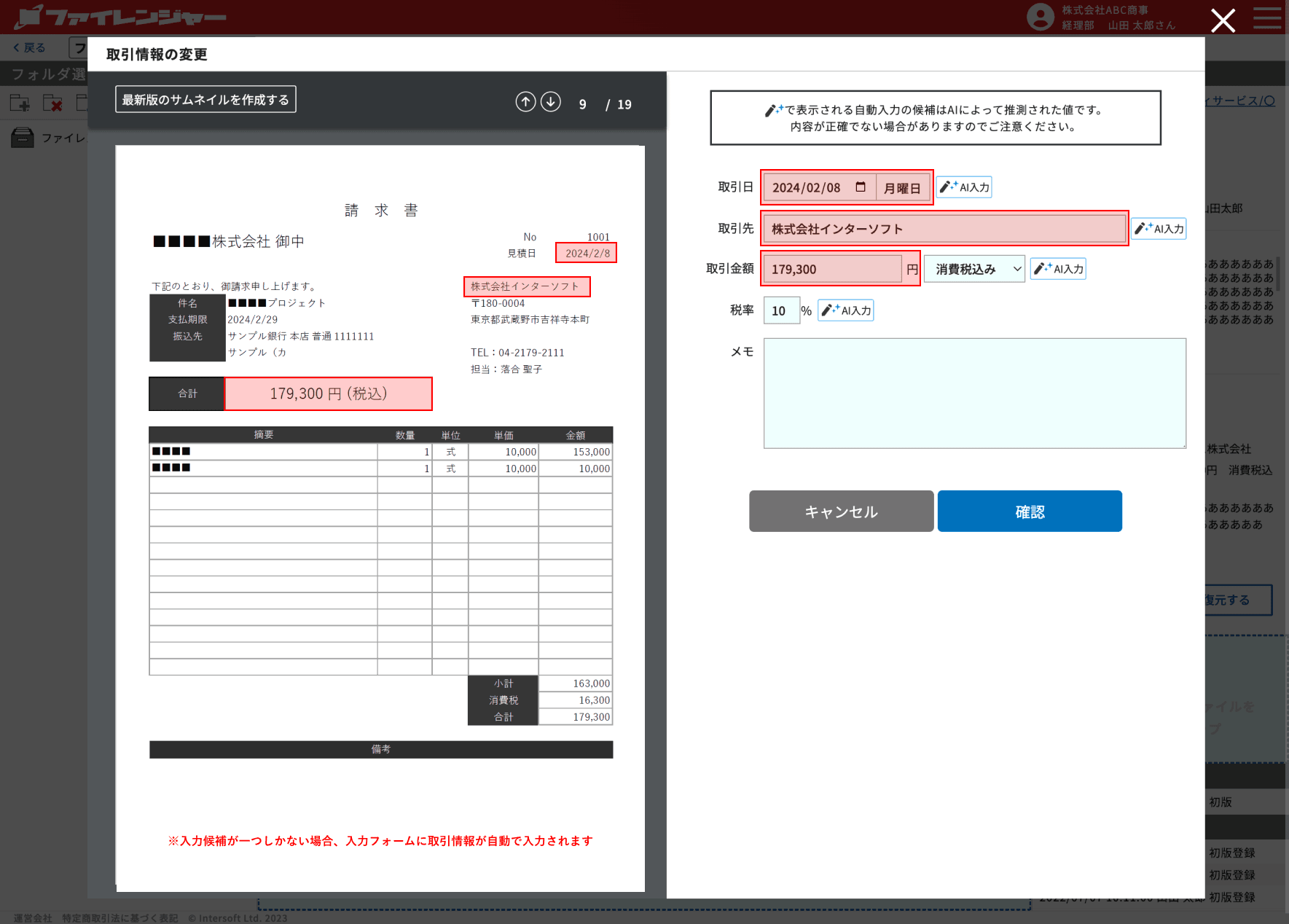
Task: Click inside the メモ text area
Action: tap(974, 393)
